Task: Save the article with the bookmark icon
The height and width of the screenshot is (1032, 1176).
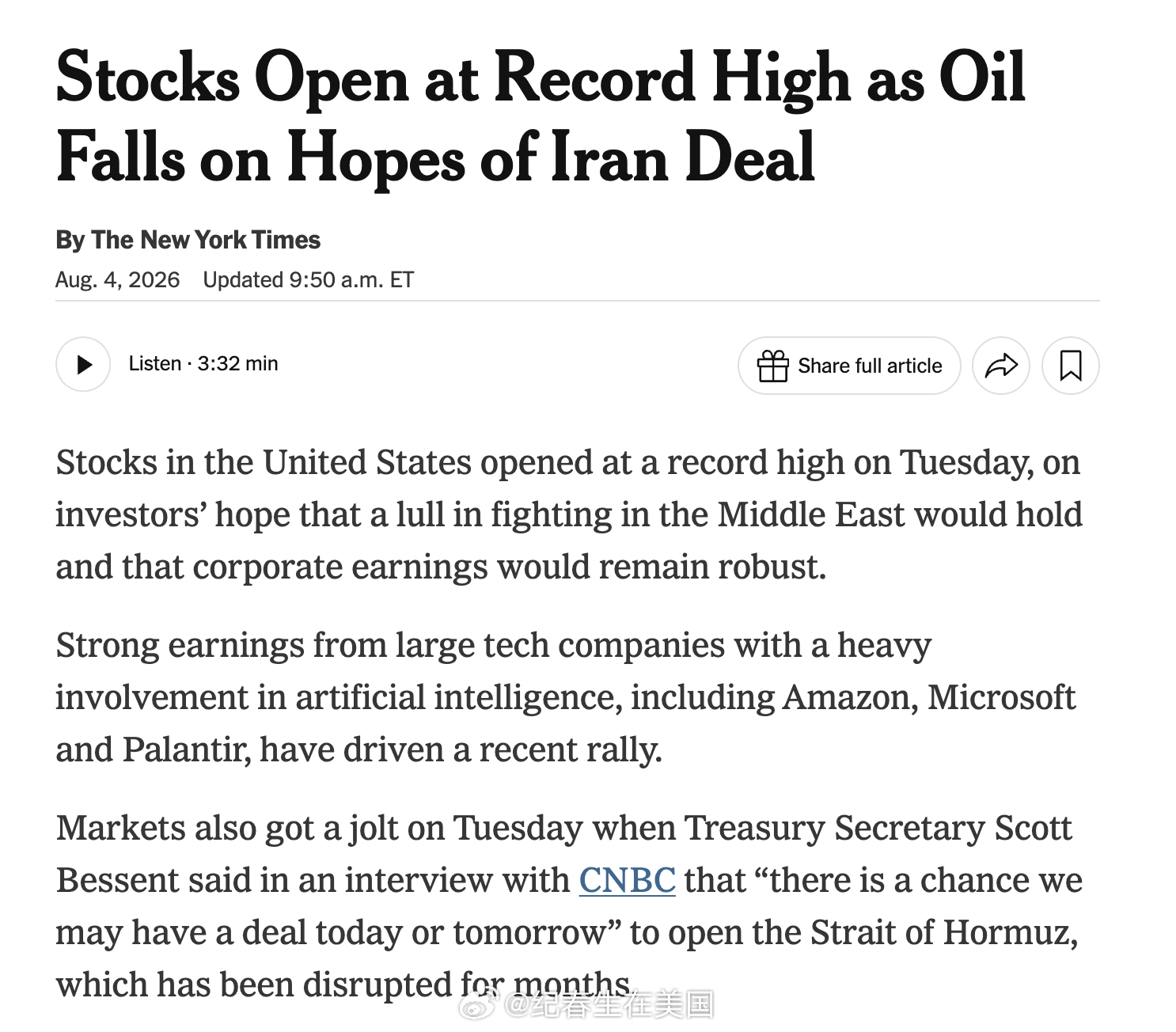Action: (x=1071, y=366)
